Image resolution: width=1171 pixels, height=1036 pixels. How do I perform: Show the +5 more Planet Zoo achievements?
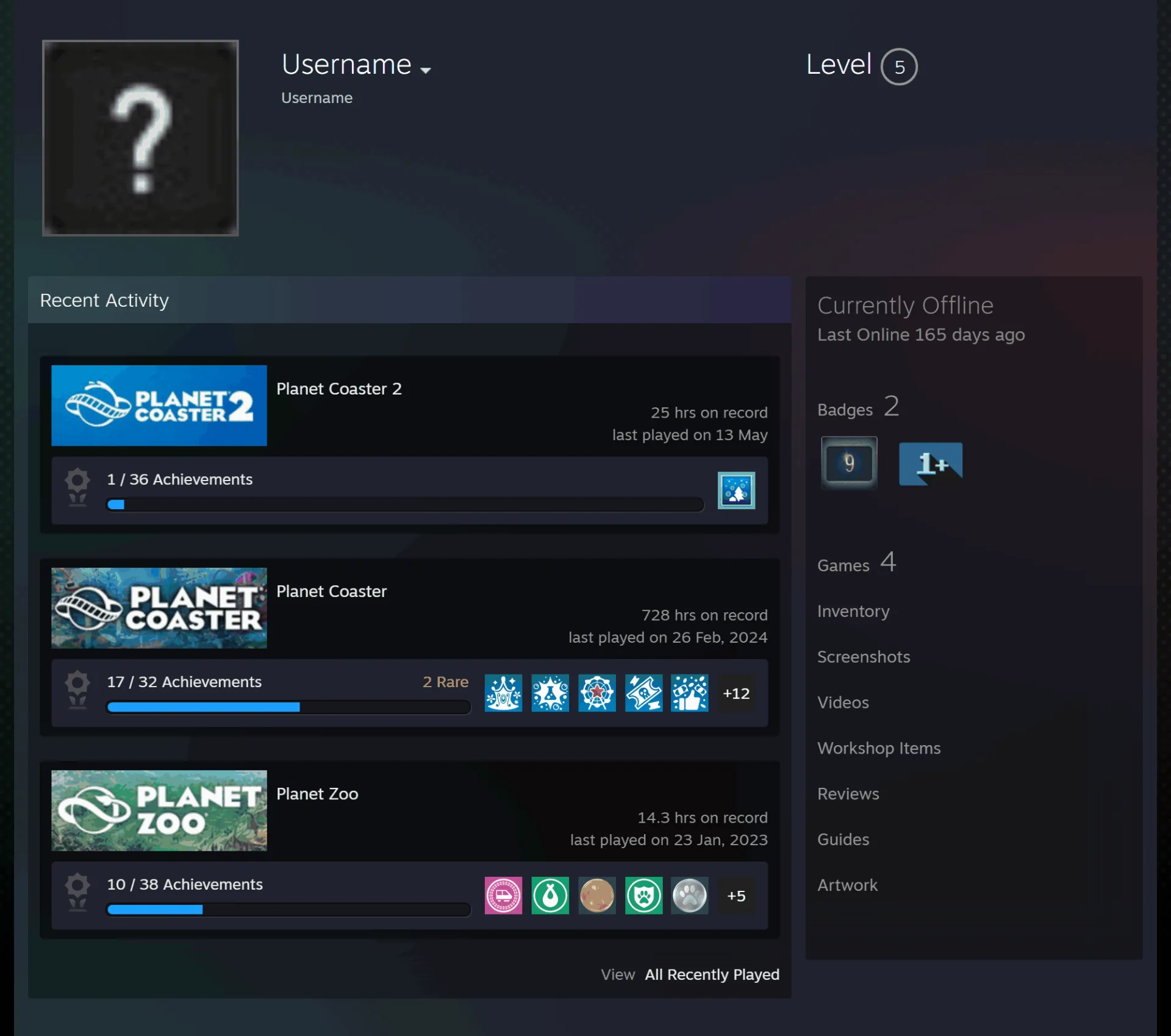click(736, 896)
